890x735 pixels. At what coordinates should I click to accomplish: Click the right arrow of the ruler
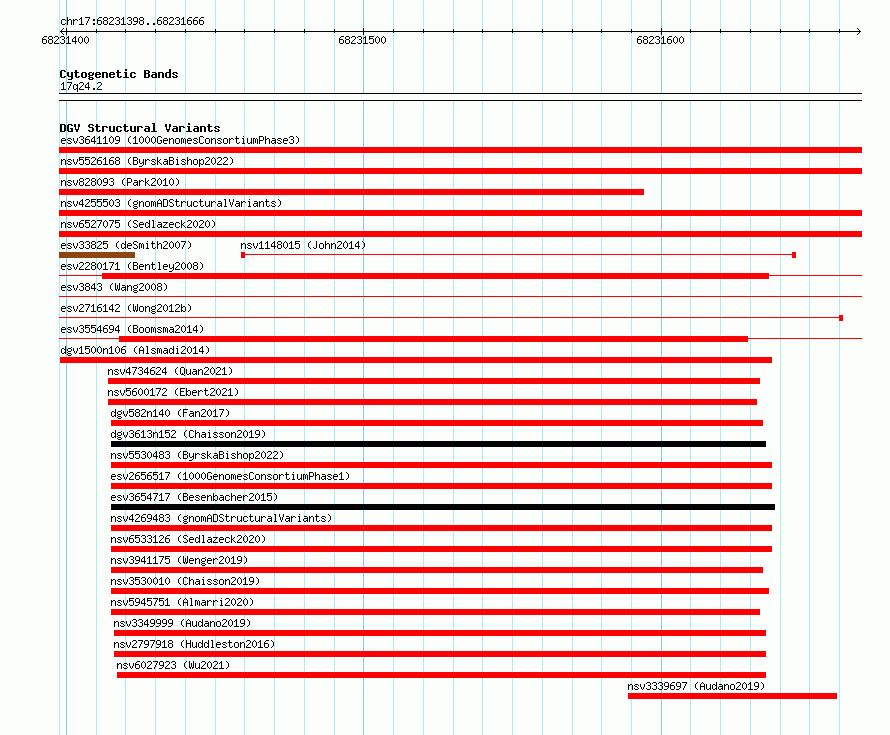858,31
